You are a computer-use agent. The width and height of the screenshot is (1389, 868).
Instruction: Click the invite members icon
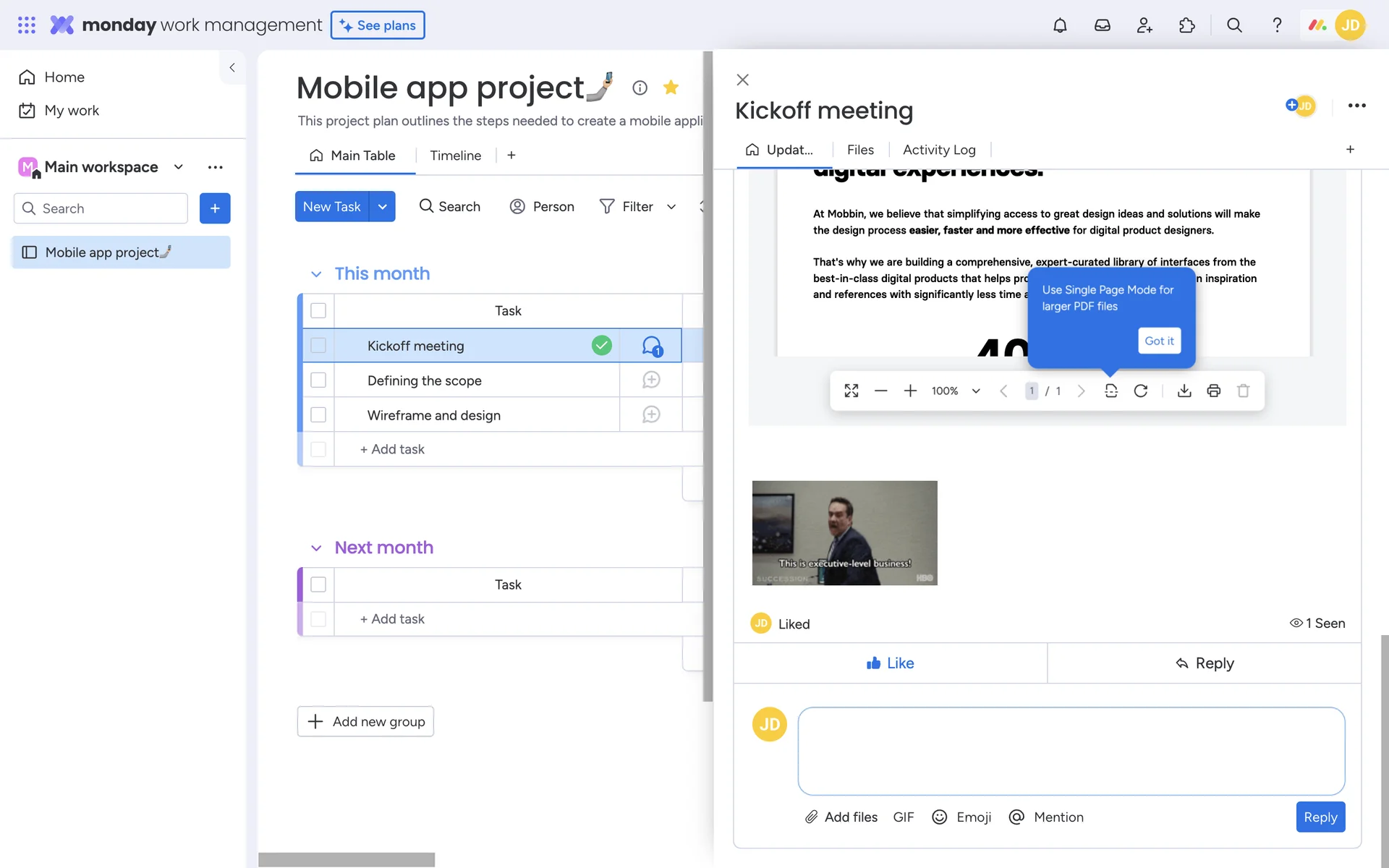pos(1144,25)
